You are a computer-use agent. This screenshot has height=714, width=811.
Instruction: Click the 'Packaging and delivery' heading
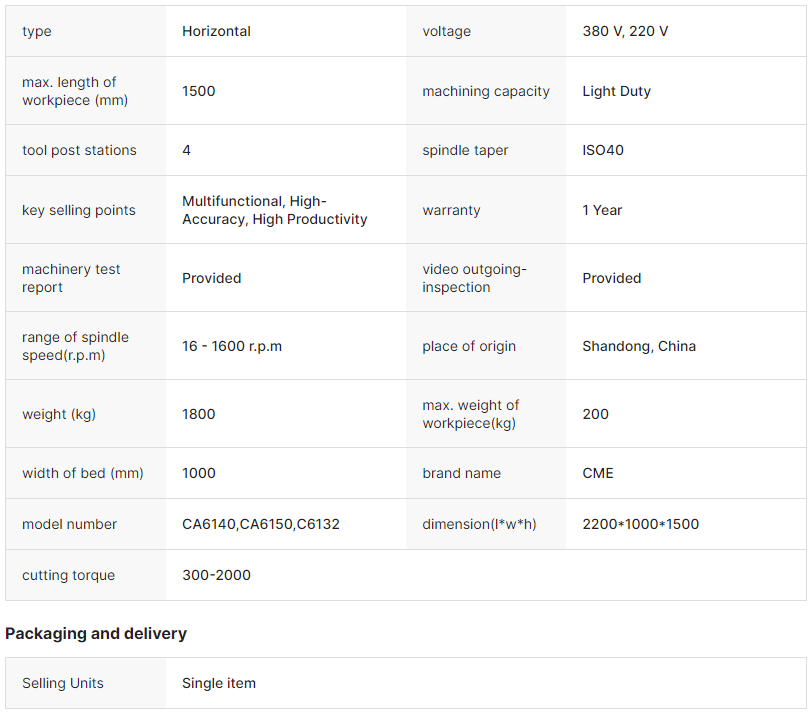pyautogui.click(x=96, y=633)
